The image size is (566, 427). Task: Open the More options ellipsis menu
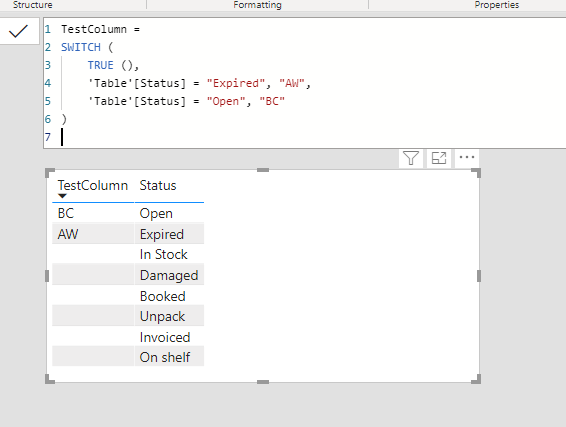coord(467,157)
